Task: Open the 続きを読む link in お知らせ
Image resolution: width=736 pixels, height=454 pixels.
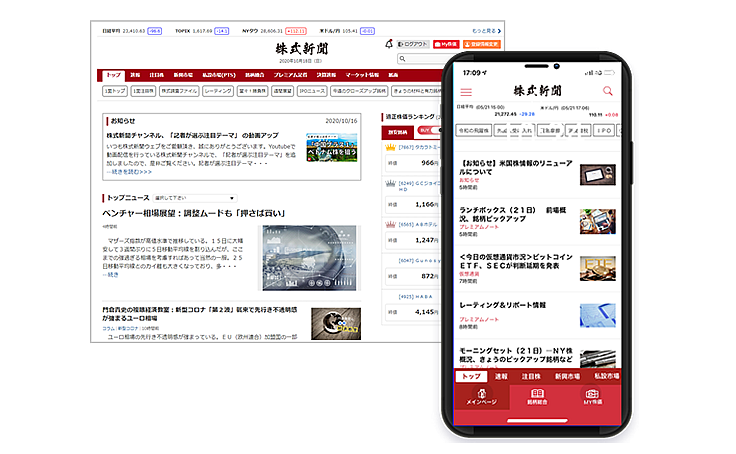Action: click(130, 171)
